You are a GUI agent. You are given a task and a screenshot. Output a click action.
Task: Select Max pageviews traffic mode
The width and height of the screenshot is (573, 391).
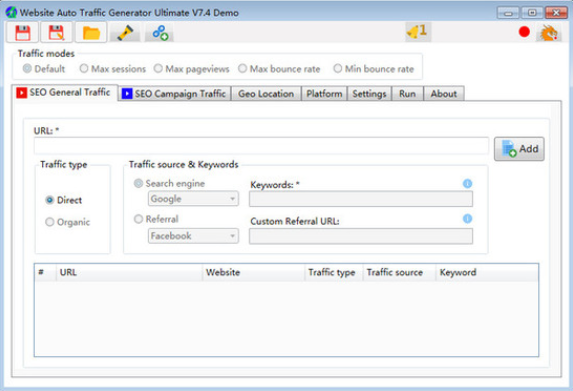191,69
